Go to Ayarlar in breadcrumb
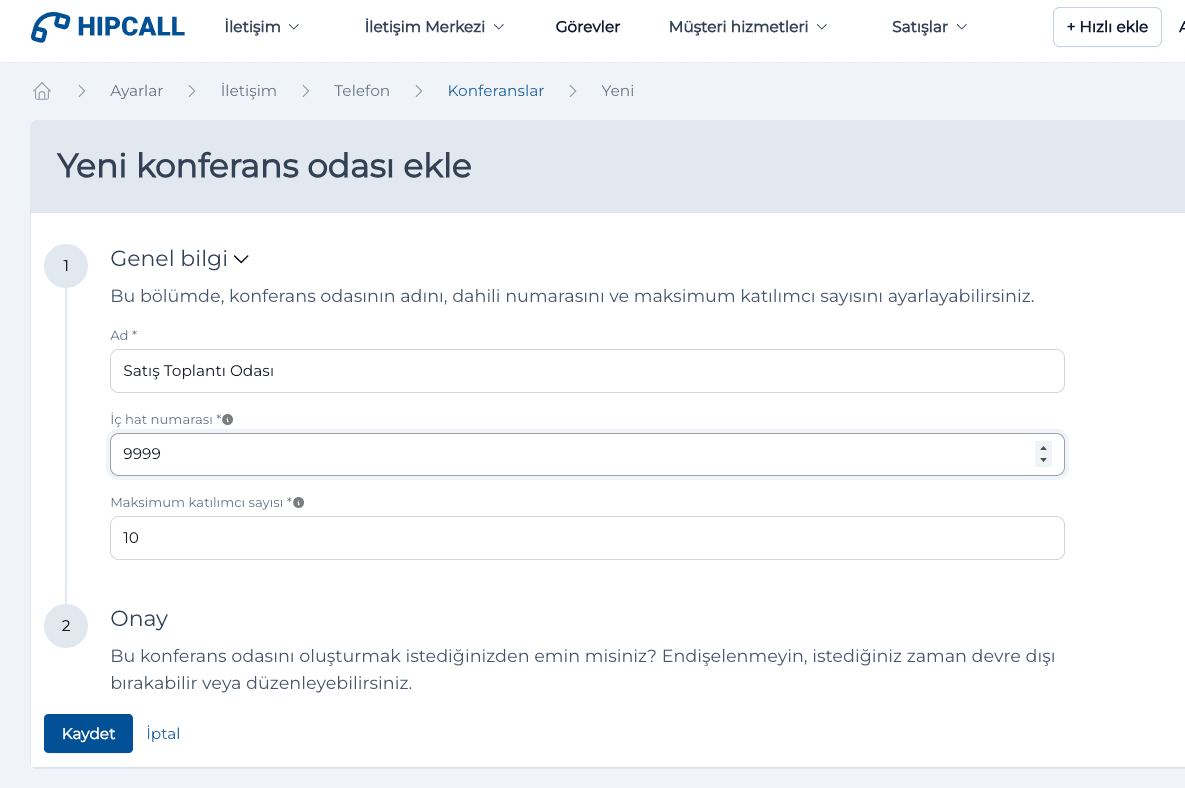 click(136, 91)
